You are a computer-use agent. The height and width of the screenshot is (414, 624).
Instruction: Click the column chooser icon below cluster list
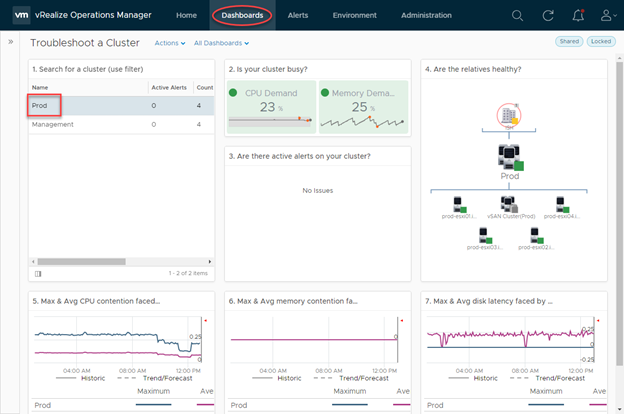click(x=38, y=273)
